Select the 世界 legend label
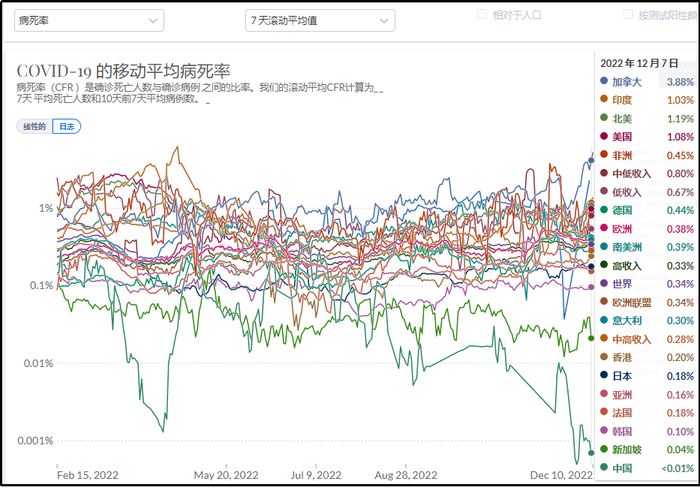 [x=622, y=284]
